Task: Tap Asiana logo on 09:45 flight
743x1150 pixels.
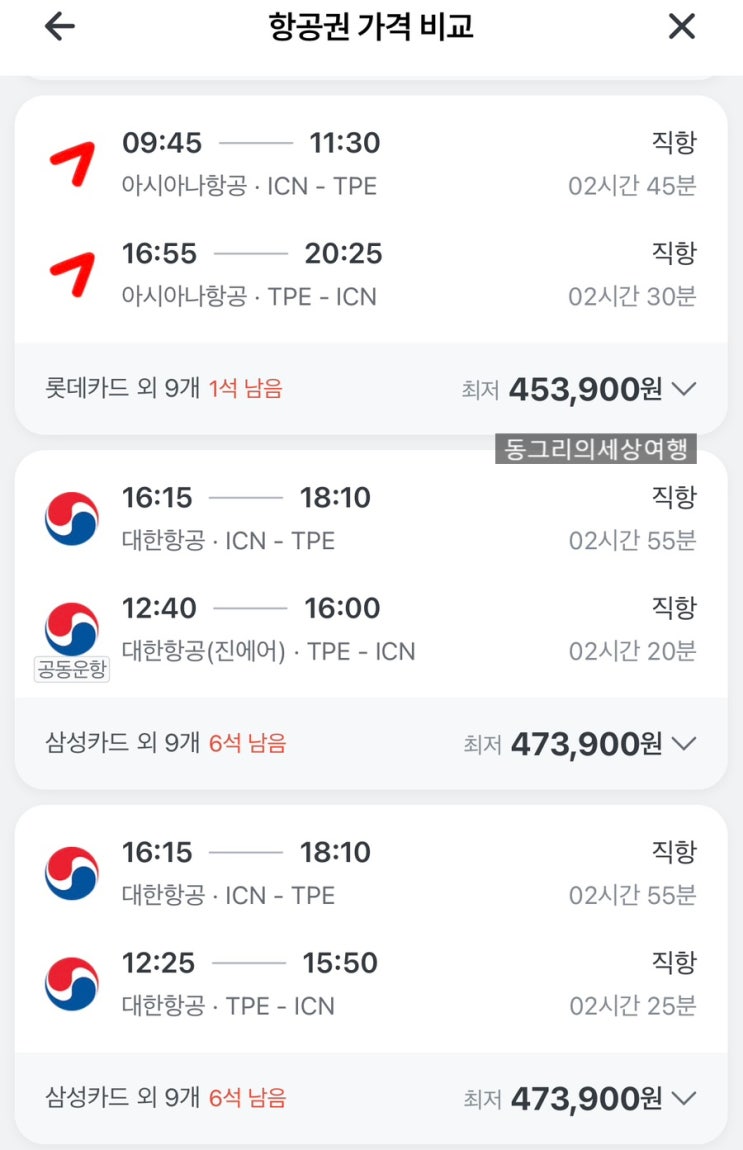Action: 72,163
